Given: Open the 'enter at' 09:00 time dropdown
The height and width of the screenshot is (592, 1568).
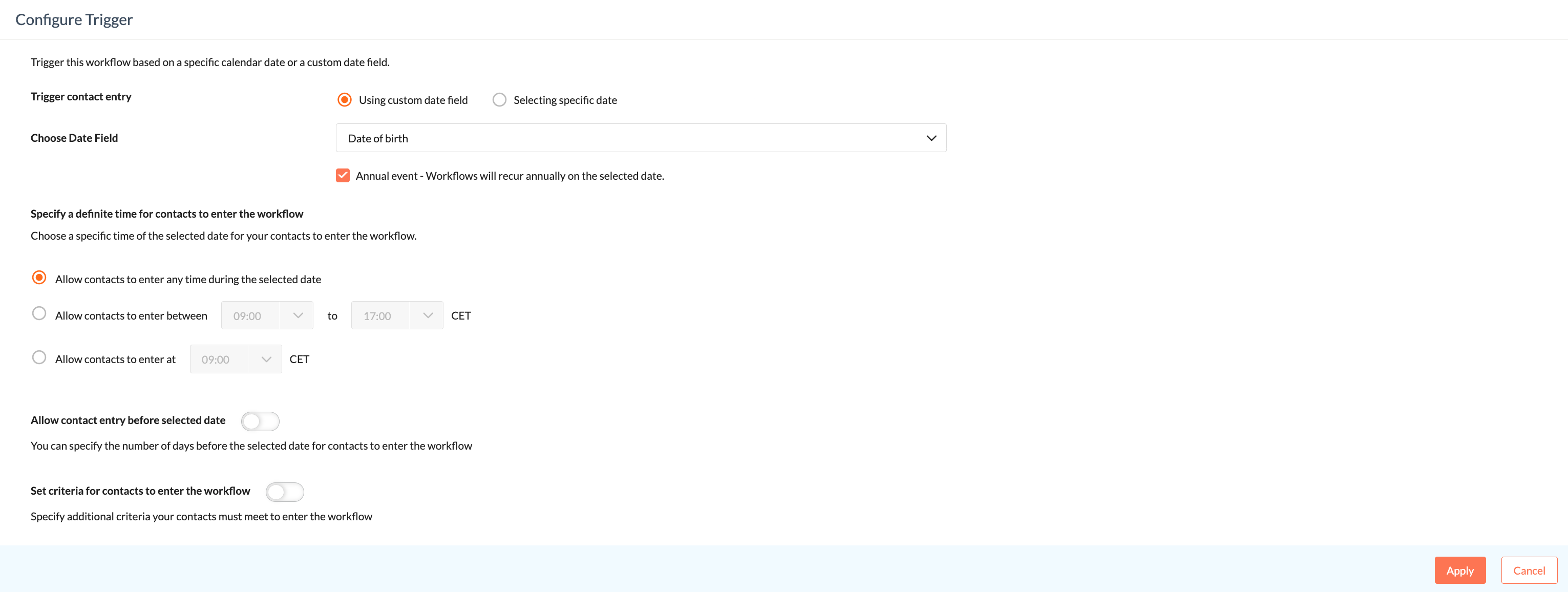Looking at the screenshot, I should click(219, 360).
